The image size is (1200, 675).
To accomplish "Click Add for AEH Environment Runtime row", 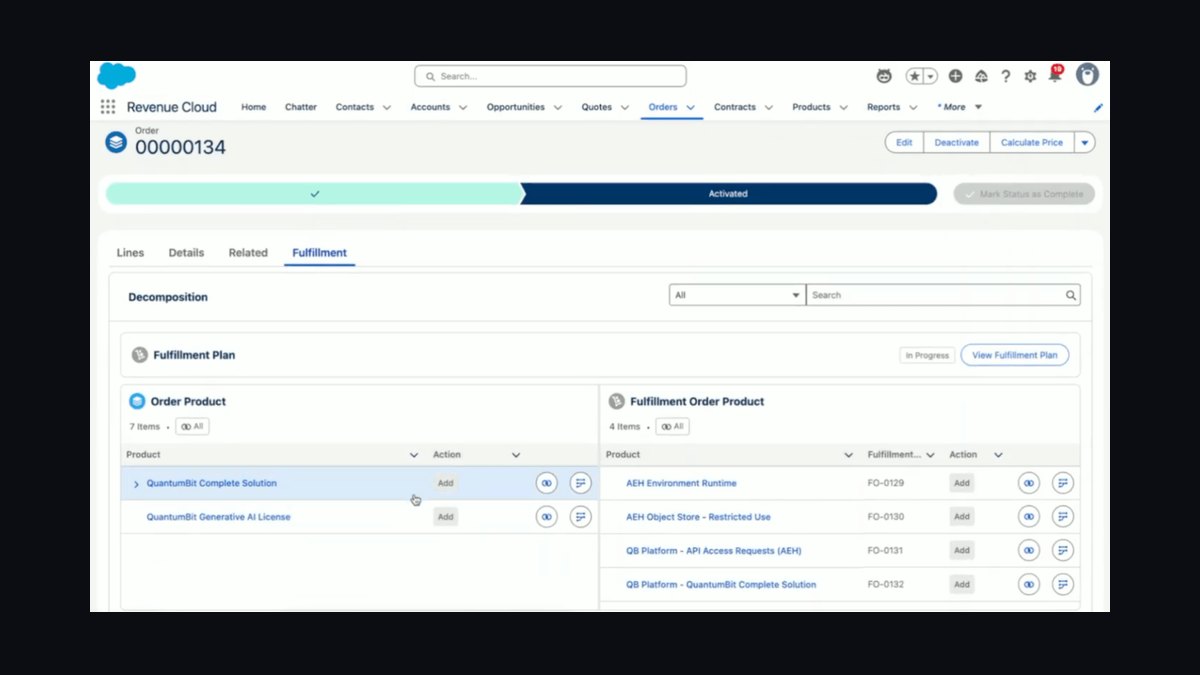I will (962, 483).
